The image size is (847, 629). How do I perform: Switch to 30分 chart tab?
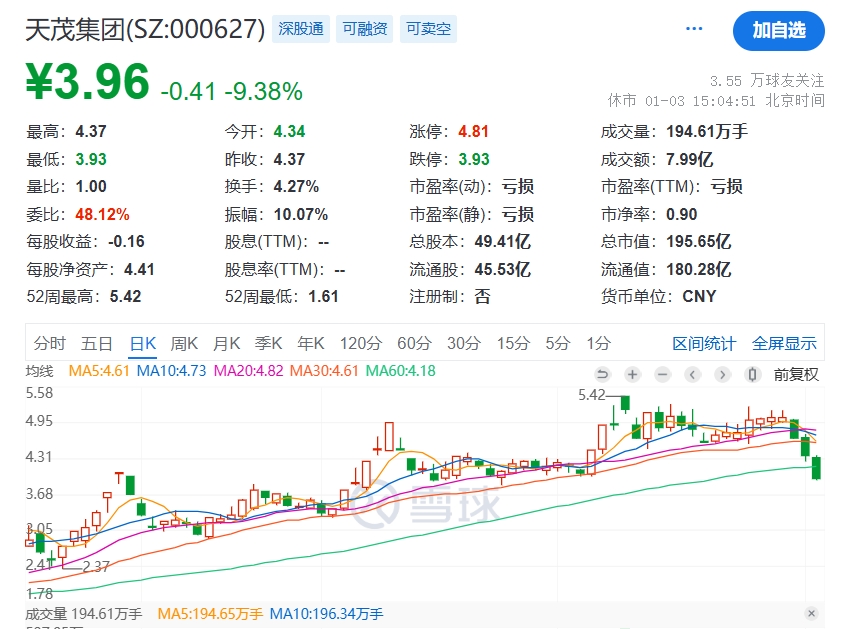click(464, 343)
